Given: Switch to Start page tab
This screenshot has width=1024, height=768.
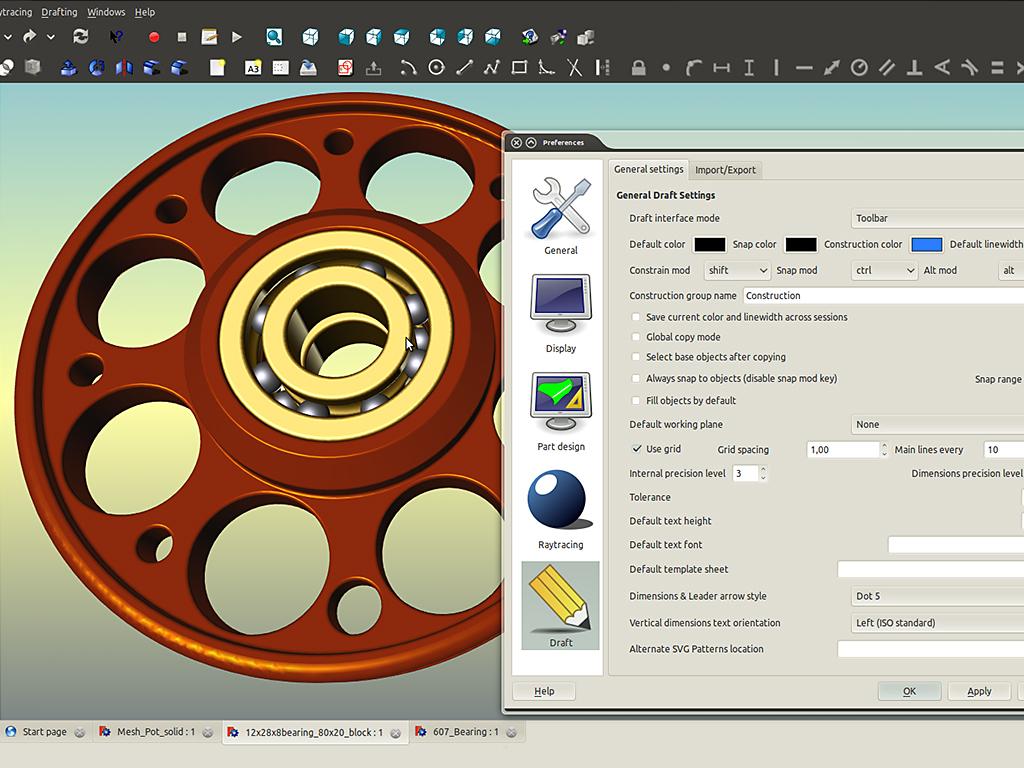Looking at the screenshot, I should pyautogui.click(x=44, y=732).
